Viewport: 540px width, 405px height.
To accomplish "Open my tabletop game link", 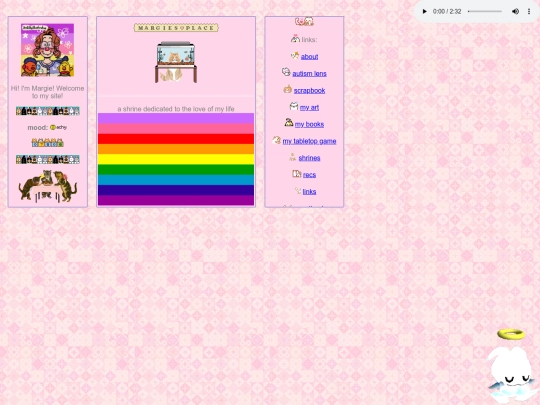I will [x=309, y=141].
